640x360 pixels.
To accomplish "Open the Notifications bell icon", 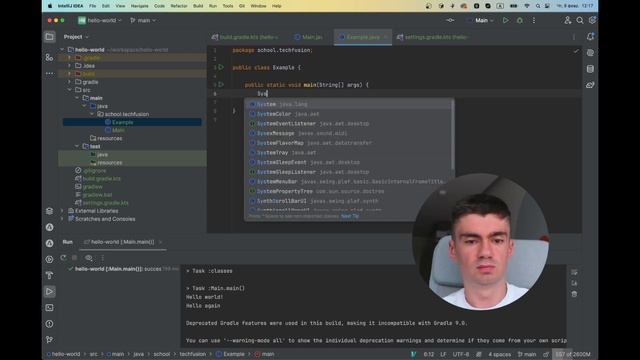I will pyautogui.click(x=590, y=37).
